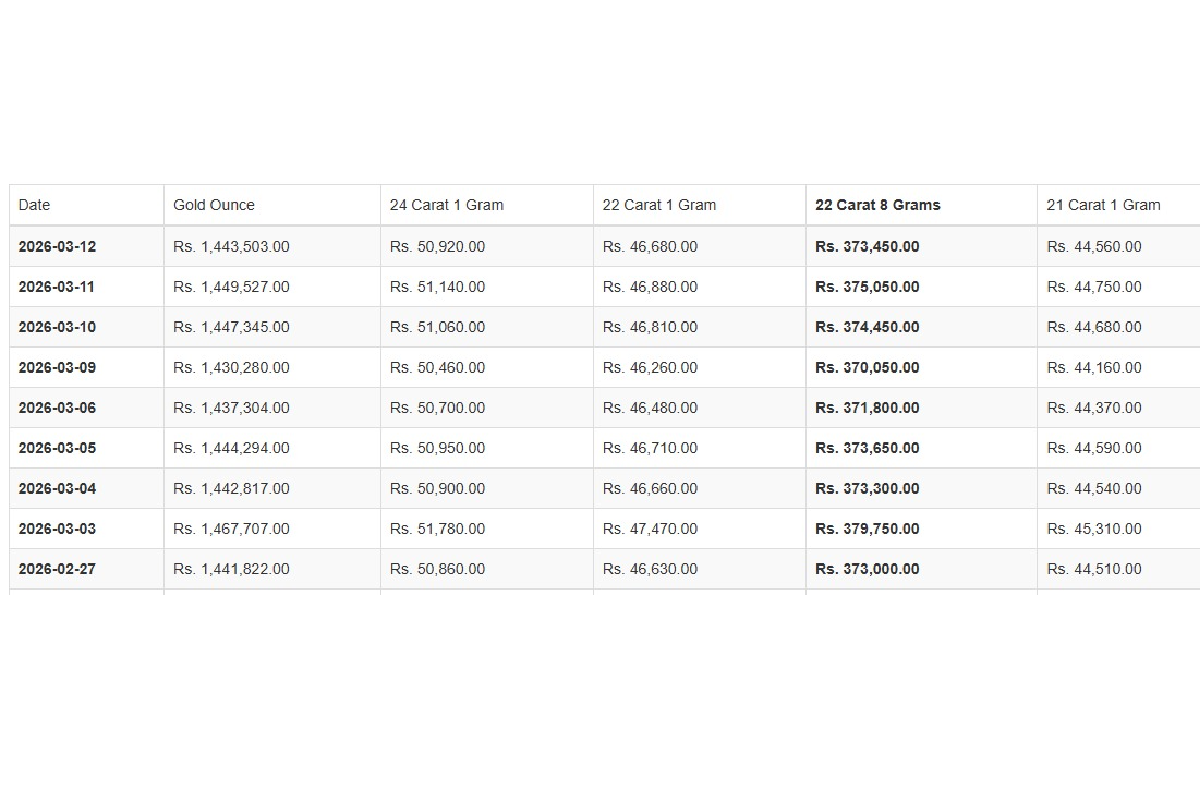1200x800 pixels.
Task: Select the Rs. 44,510.00 21 carat price
Action: point(1094,569)
